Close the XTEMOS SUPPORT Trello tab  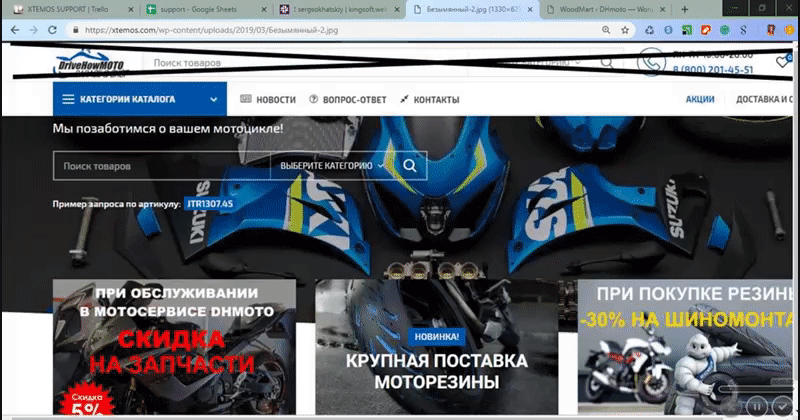(131, 9)
